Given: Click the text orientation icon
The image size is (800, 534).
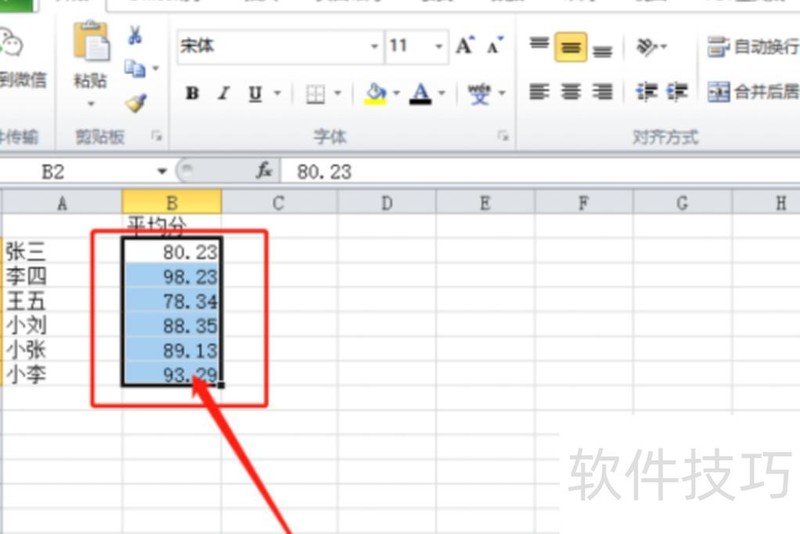Looking at the screenshot, I should [x=647, y=47].
